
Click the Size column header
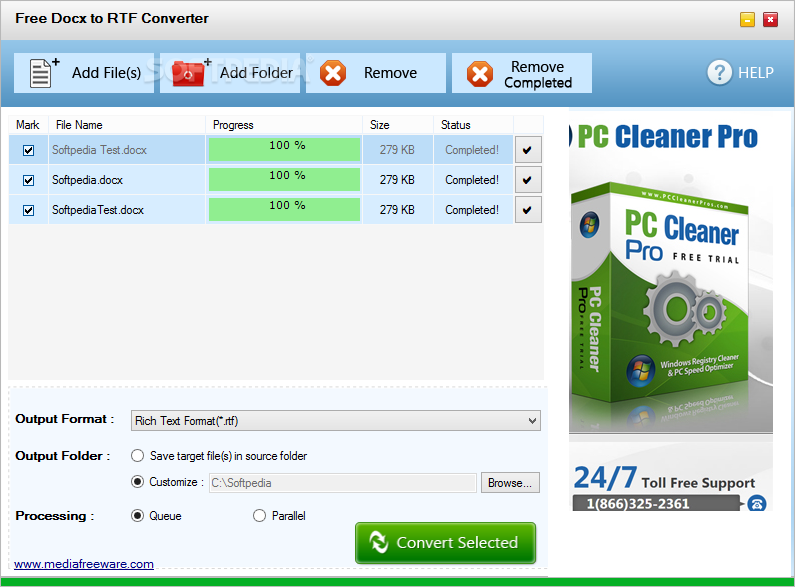coord(398,125)
